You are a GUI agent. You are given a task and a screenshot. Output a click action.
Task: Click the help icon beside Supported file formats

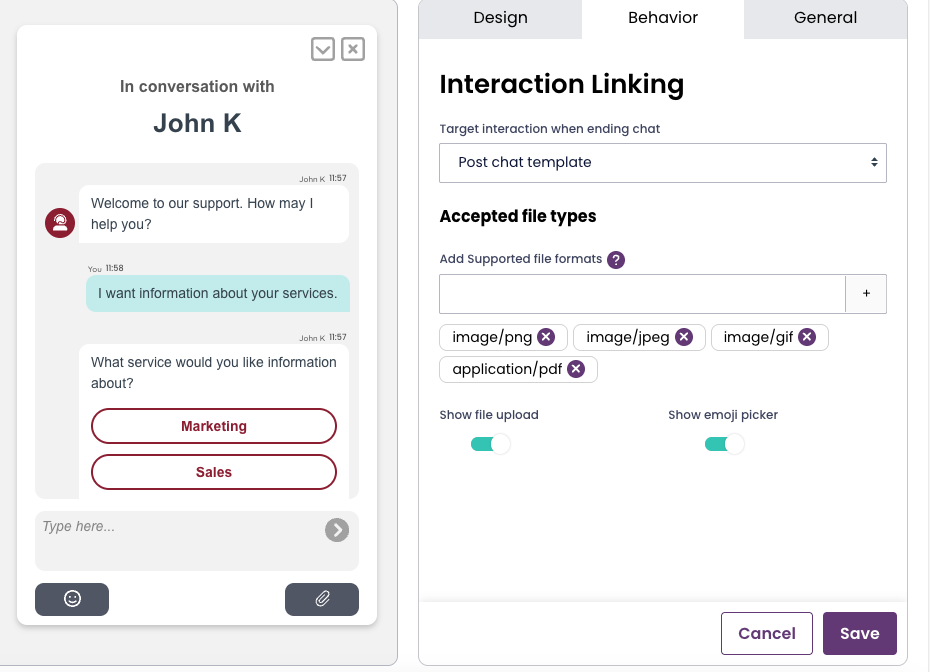616,260
